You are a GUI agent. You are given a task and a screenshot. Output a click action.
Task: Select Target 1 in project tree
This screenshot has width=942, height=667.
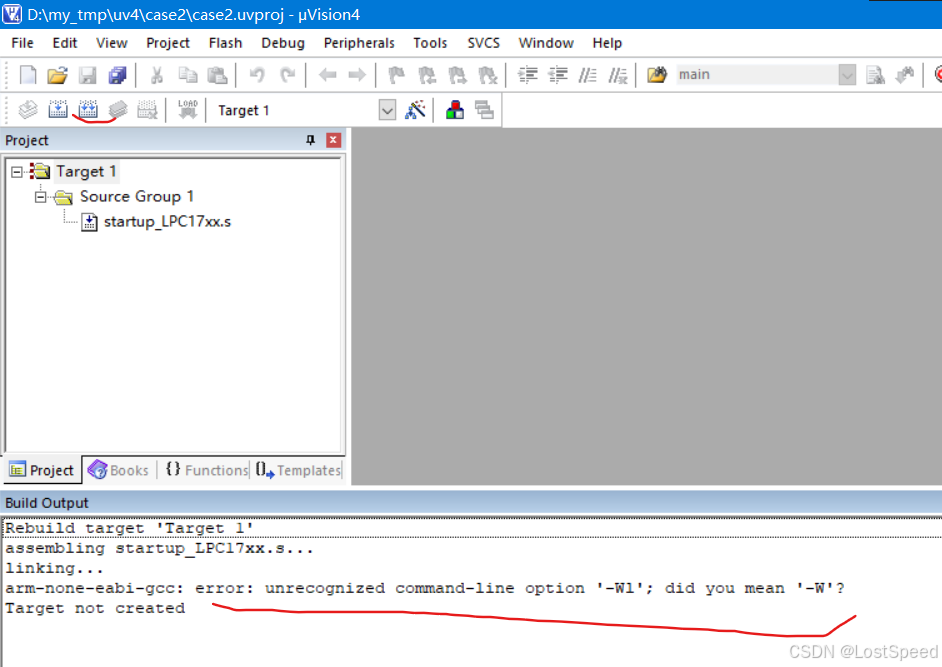click(86, 172)
